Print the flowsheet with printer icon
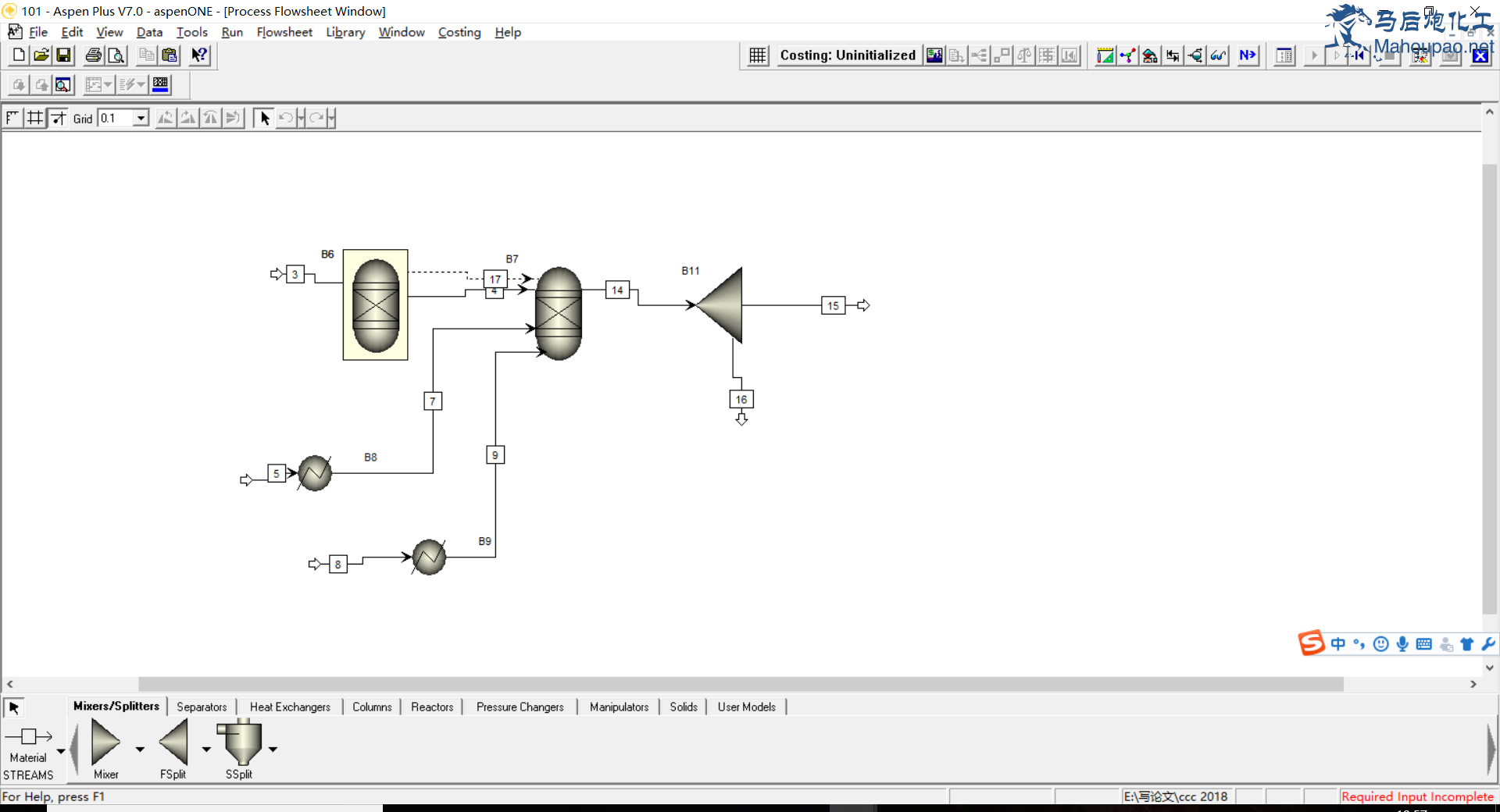 click(94, 55)
